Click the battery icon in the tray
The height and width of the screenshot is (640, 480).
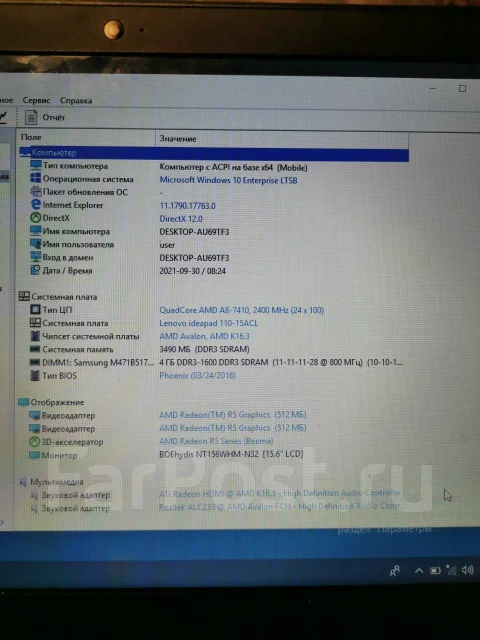tap(435, 571)
